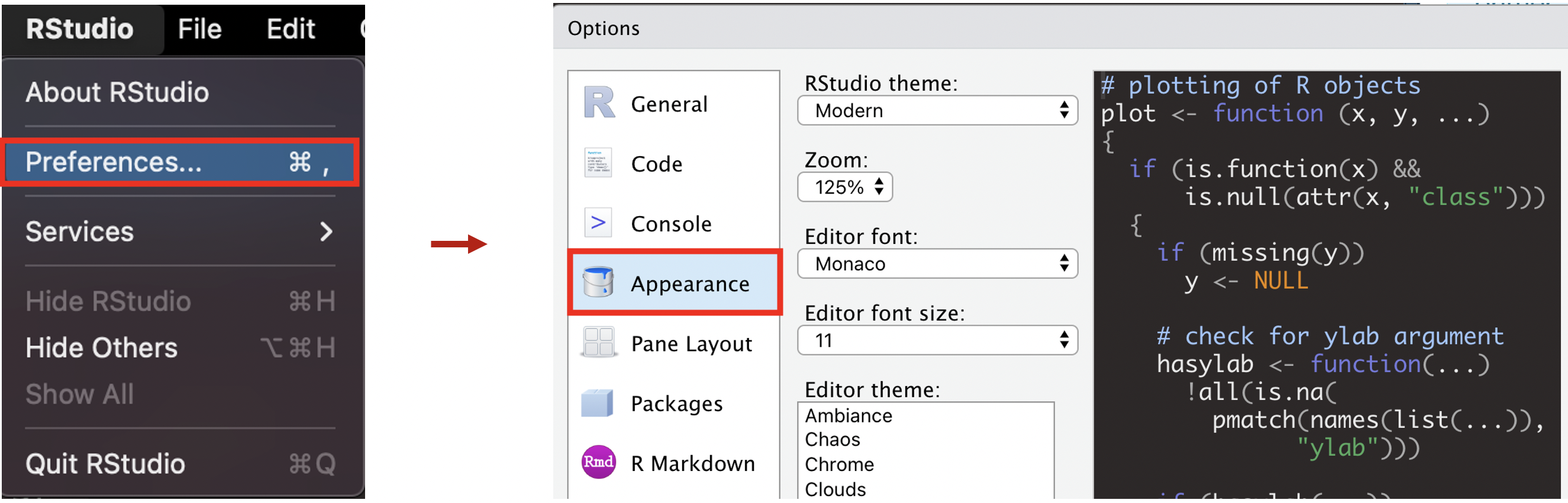Open the File menu
Viewport: 1568px width, 503px height.
(x=199, y=29)
